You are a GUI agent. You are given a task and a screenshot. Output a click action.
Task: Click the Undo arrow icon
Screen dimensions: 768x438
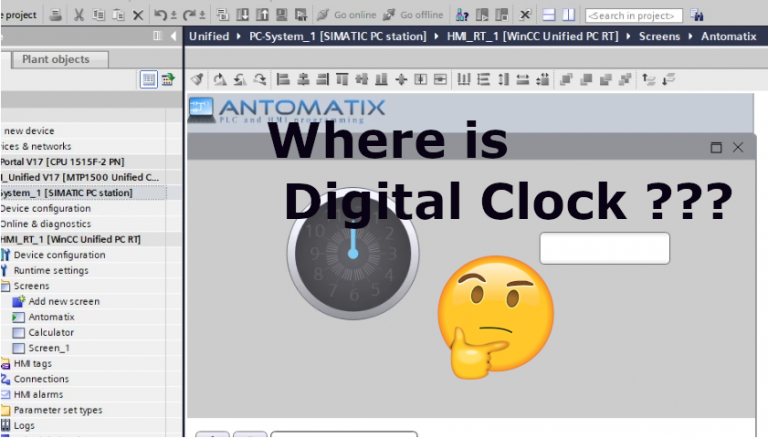pyautogui.click(x=160, y=15)
